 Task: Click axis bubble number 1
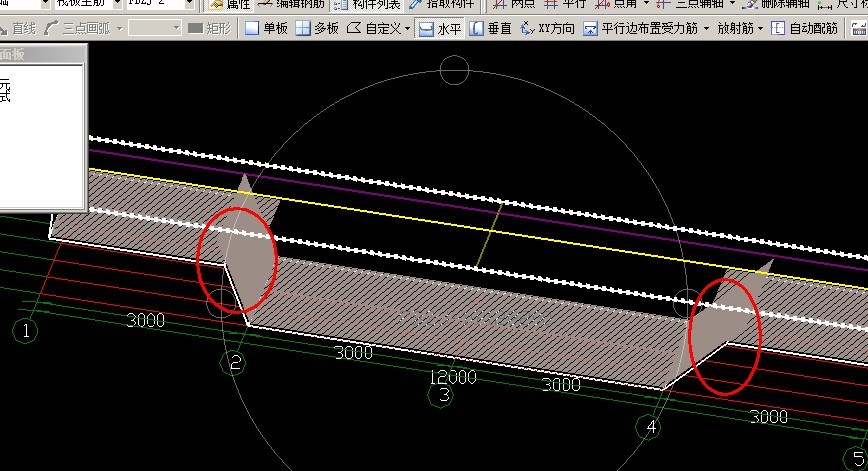click(25, 331)
